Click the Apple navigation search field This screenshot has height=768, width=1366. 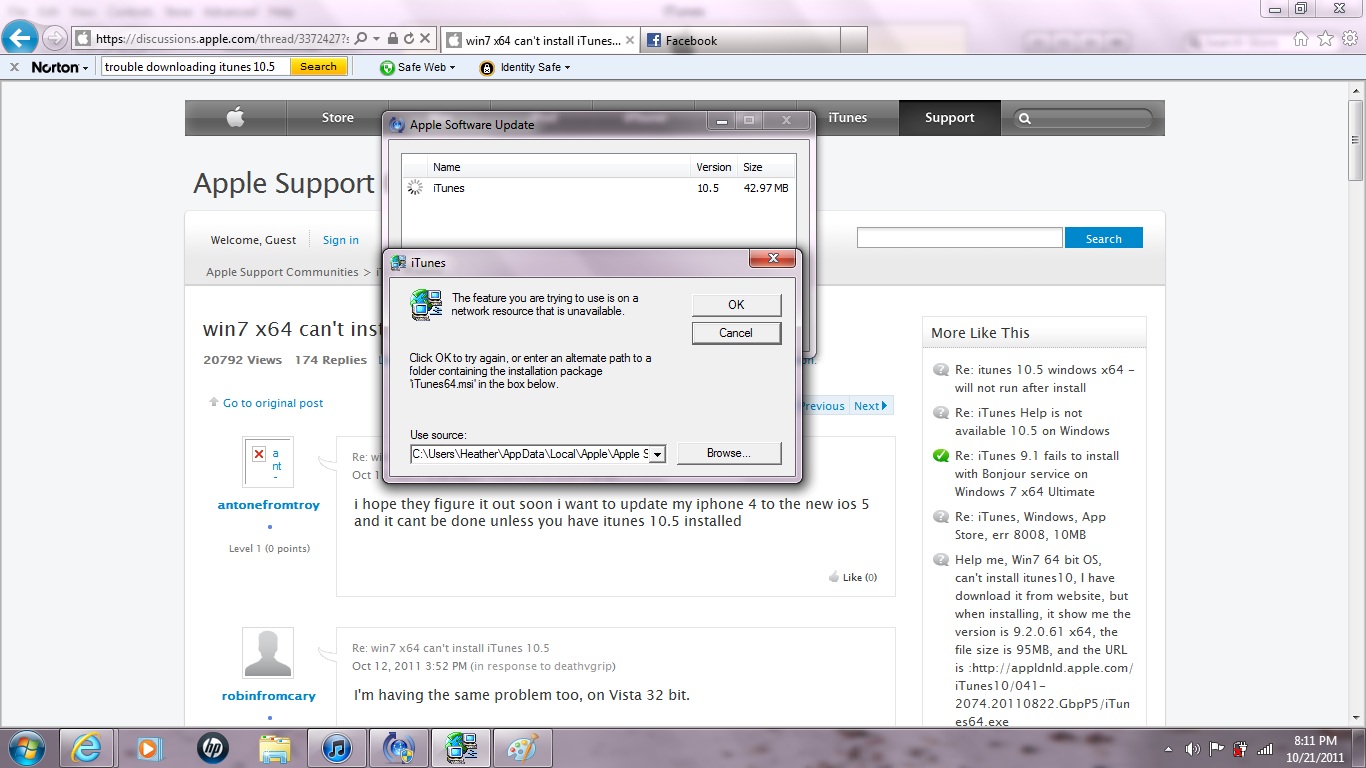click(1083, 118)
